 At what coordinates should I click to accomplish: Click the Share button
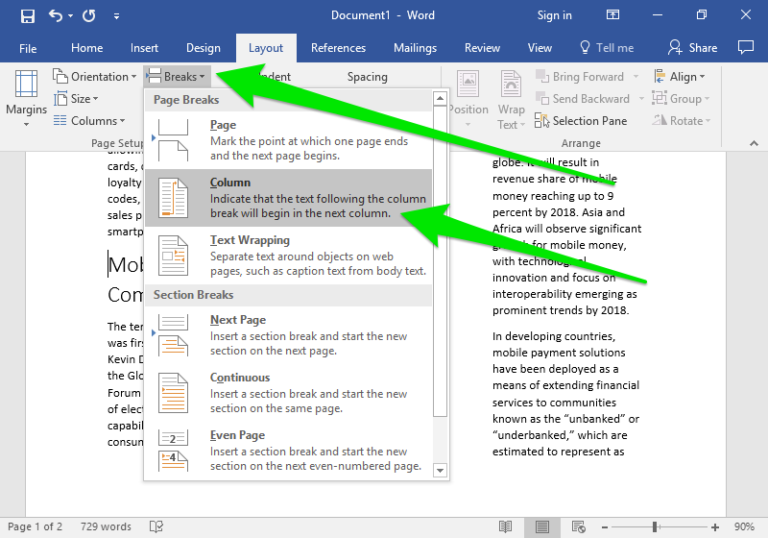[692, 47]
